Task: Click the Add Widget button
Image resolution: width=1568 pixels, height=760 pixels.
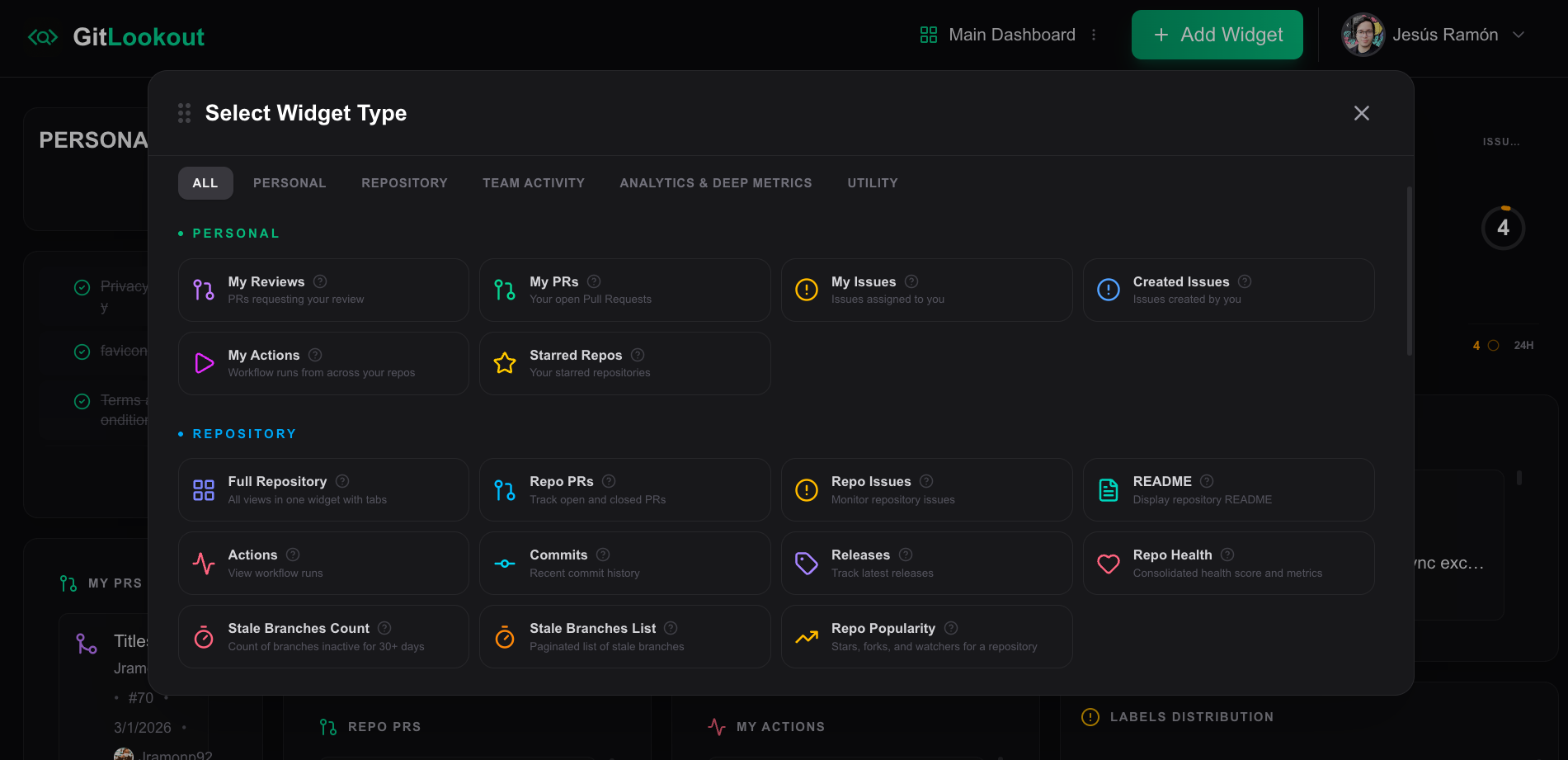Action: tap(1217, 35)
